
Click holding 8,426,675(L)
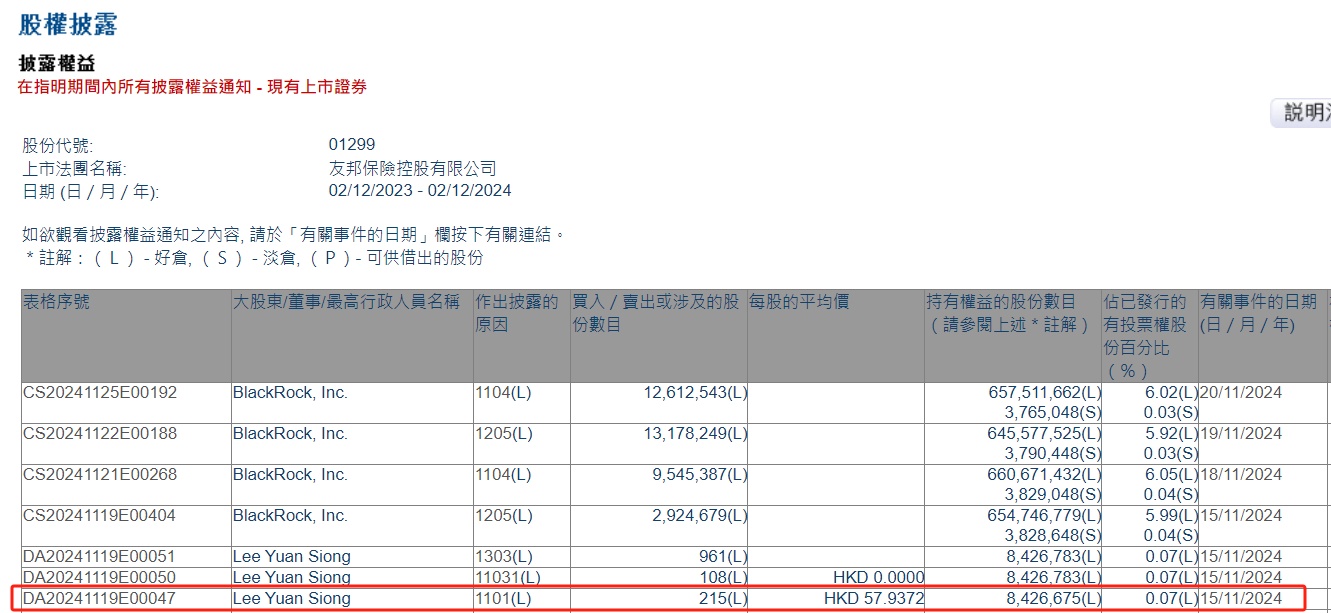[x=1054, y=599]
